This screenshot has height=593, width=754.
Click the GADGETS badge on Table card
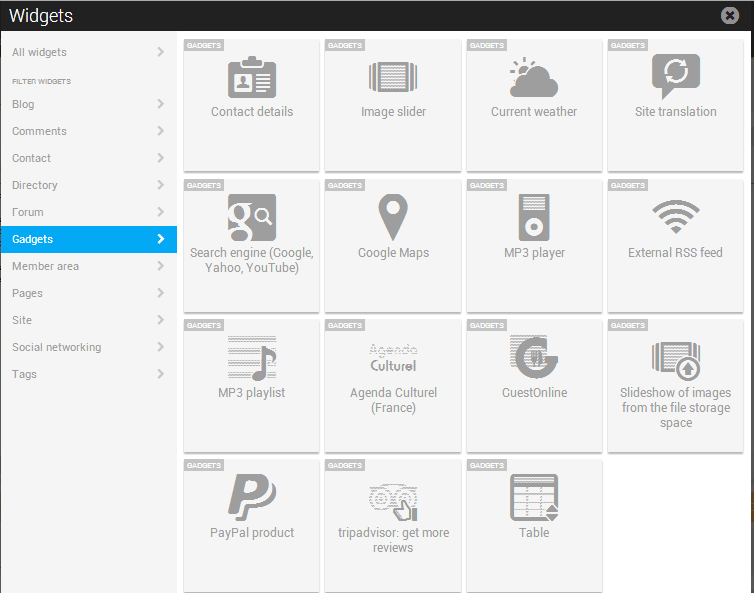(486, 465)
